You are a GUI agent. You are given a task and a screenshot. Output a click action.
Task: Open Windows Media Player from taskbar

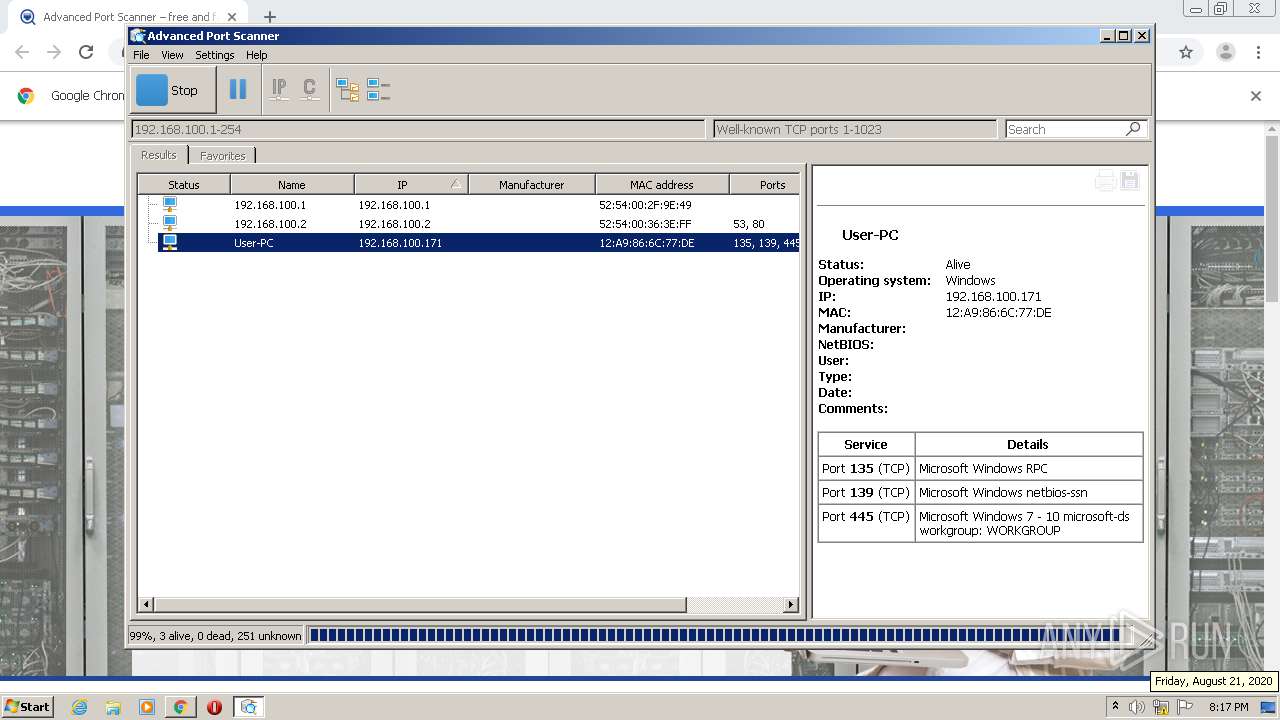coord(147,707)
